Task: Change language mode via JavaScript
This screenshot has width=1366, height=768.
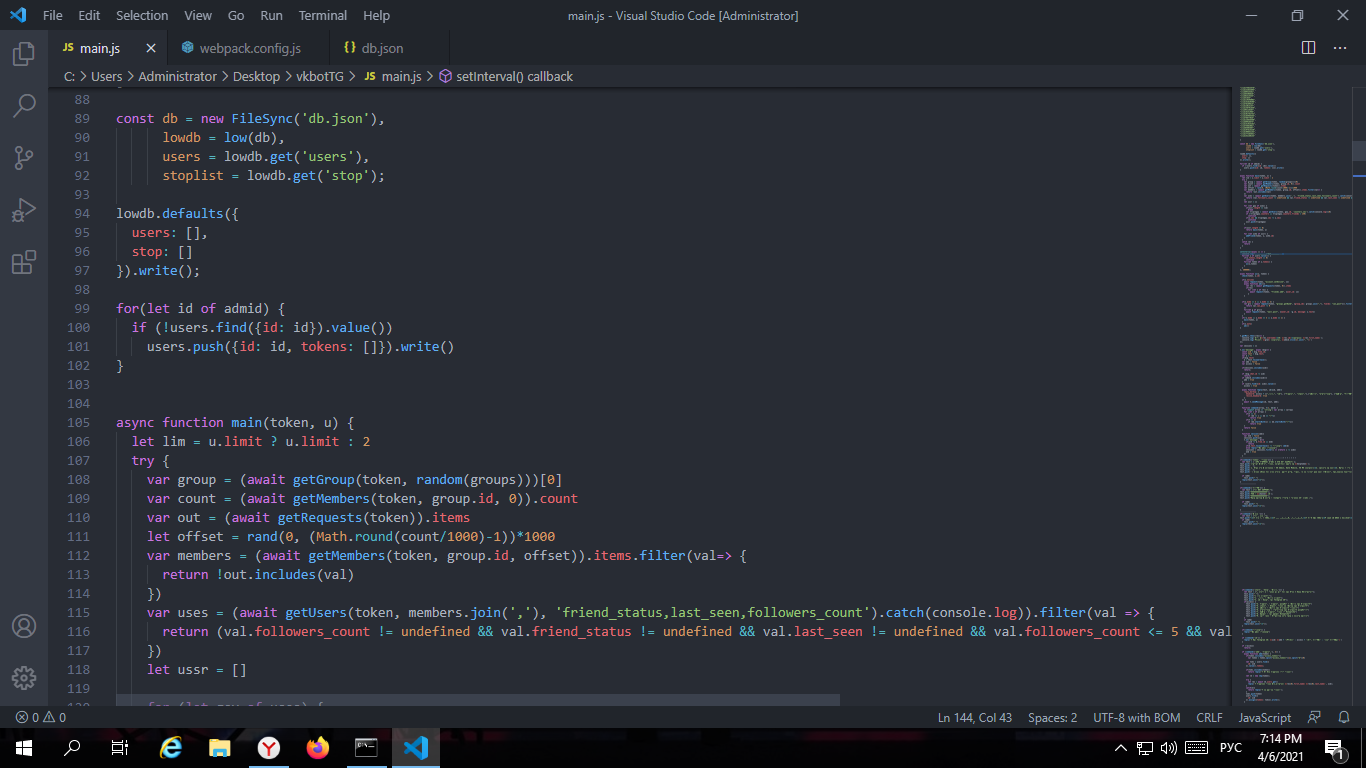Action: [1264, 717]
